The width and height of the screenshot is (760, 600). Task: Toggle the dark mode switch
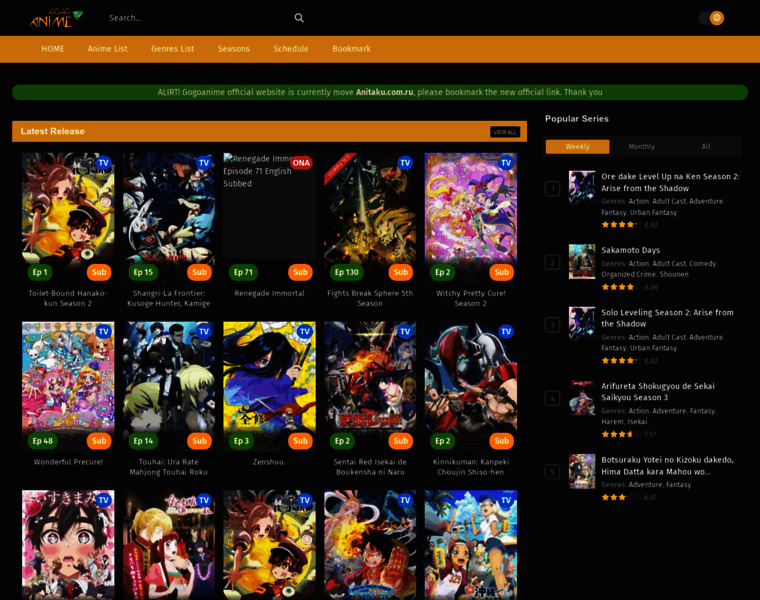pyautogui.click(x=711, y=18)
